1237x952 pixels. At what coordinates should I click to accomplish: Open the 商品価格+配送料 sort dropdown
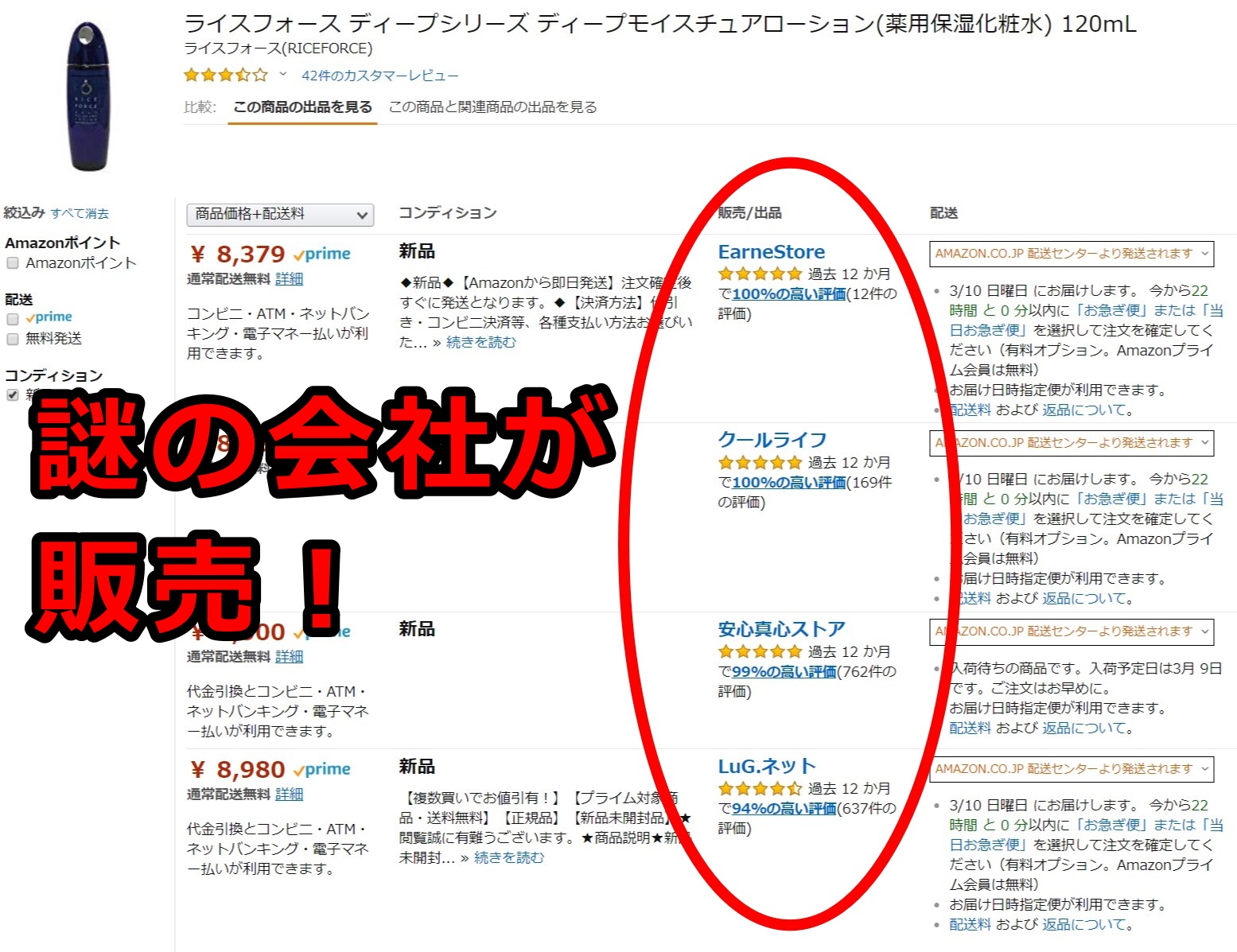pos(280,214)
